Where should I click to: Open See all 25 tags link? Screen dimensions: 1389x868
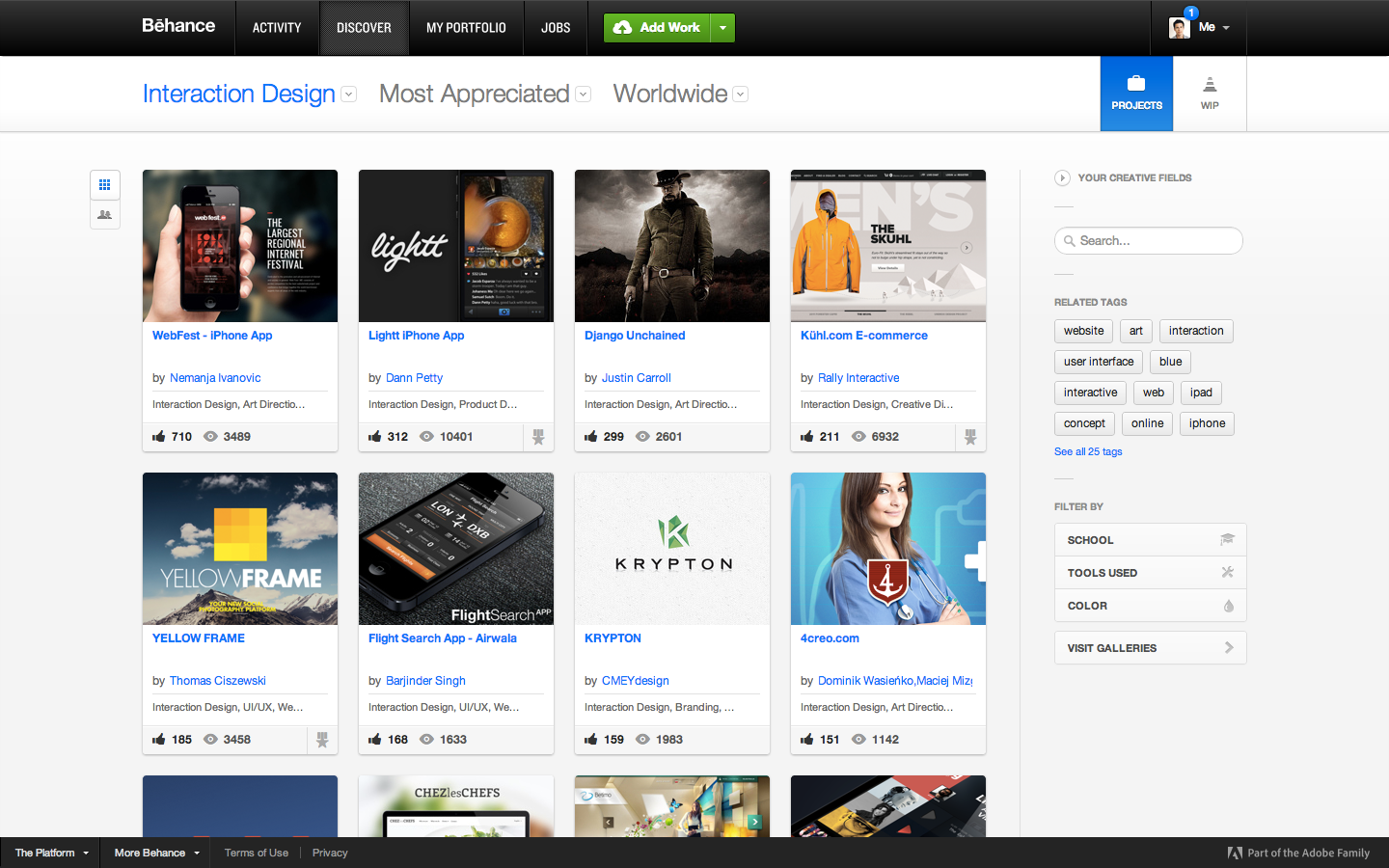tap(1088, 451)
